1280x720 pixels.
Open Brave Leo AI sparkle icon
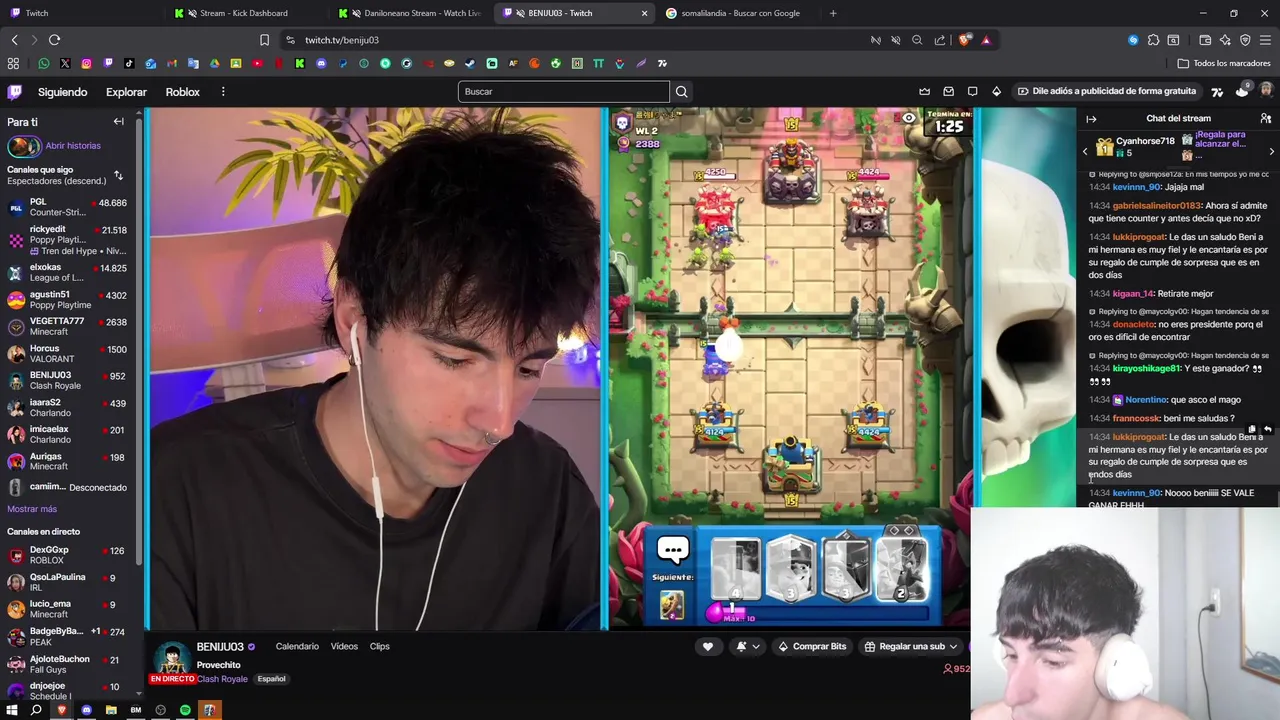click(x=1225, y=40)
